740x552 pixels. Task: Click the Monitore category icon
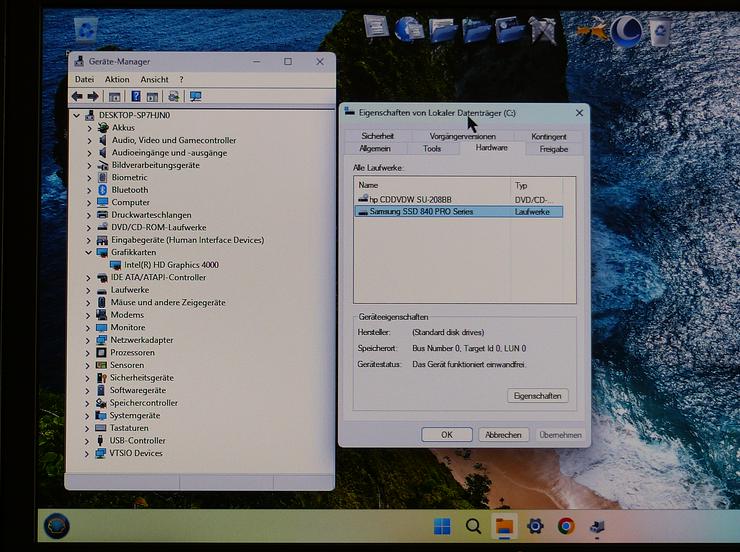tap(101, 327)
